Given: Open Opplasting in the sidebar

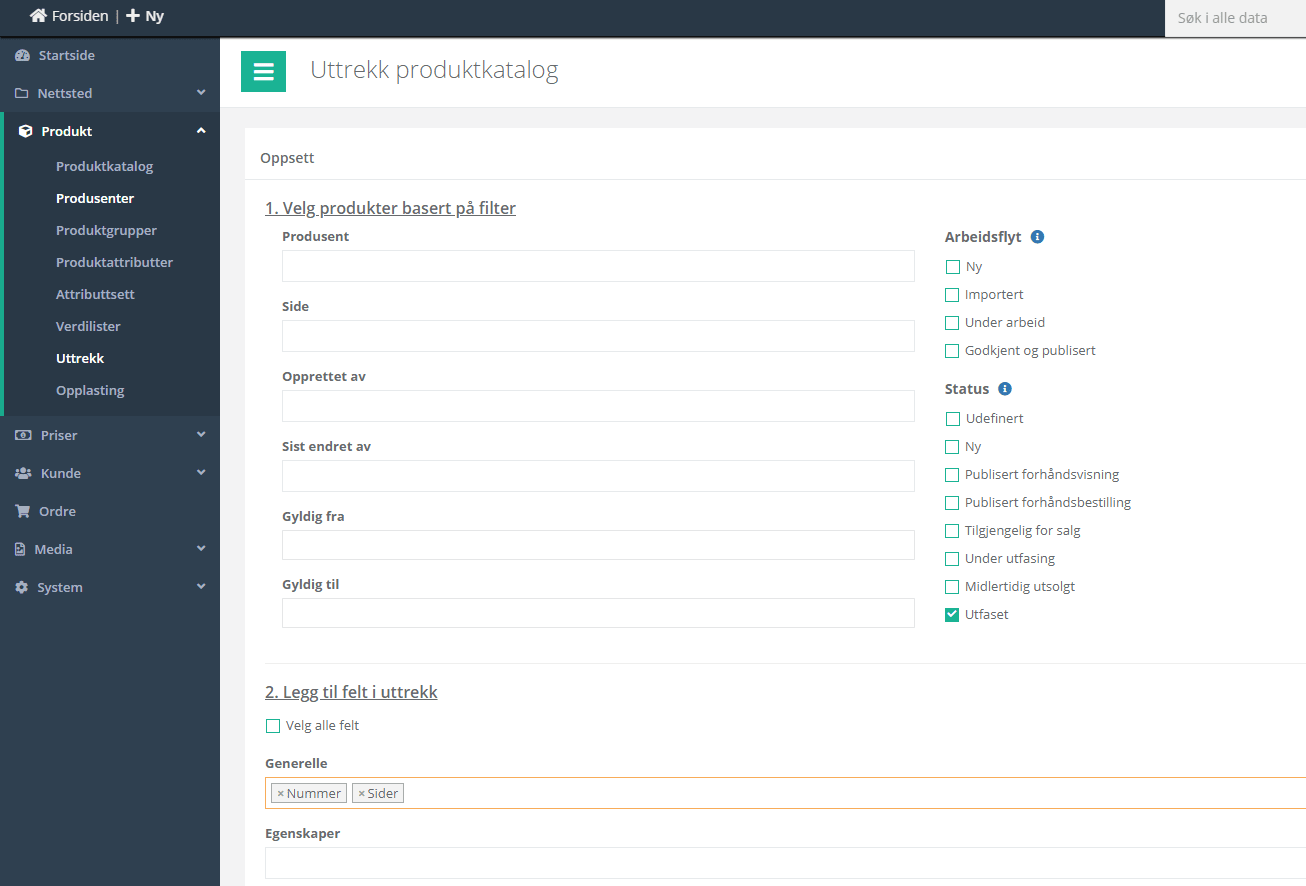Looking at the screenshot, I should coord(90,390).
